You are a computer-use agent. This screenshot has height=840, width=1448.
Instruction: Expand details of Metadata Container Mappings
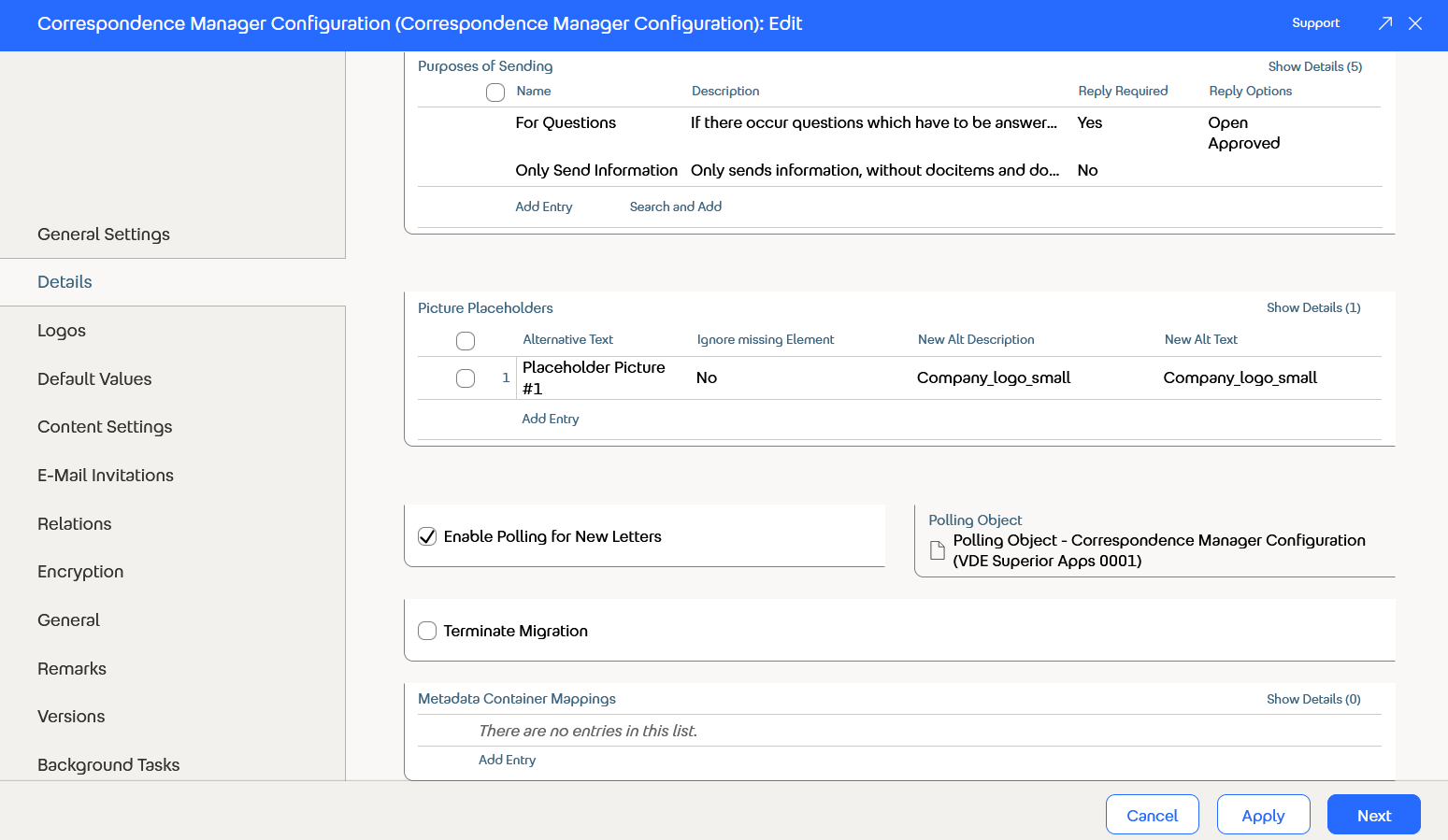point(1313,699)
